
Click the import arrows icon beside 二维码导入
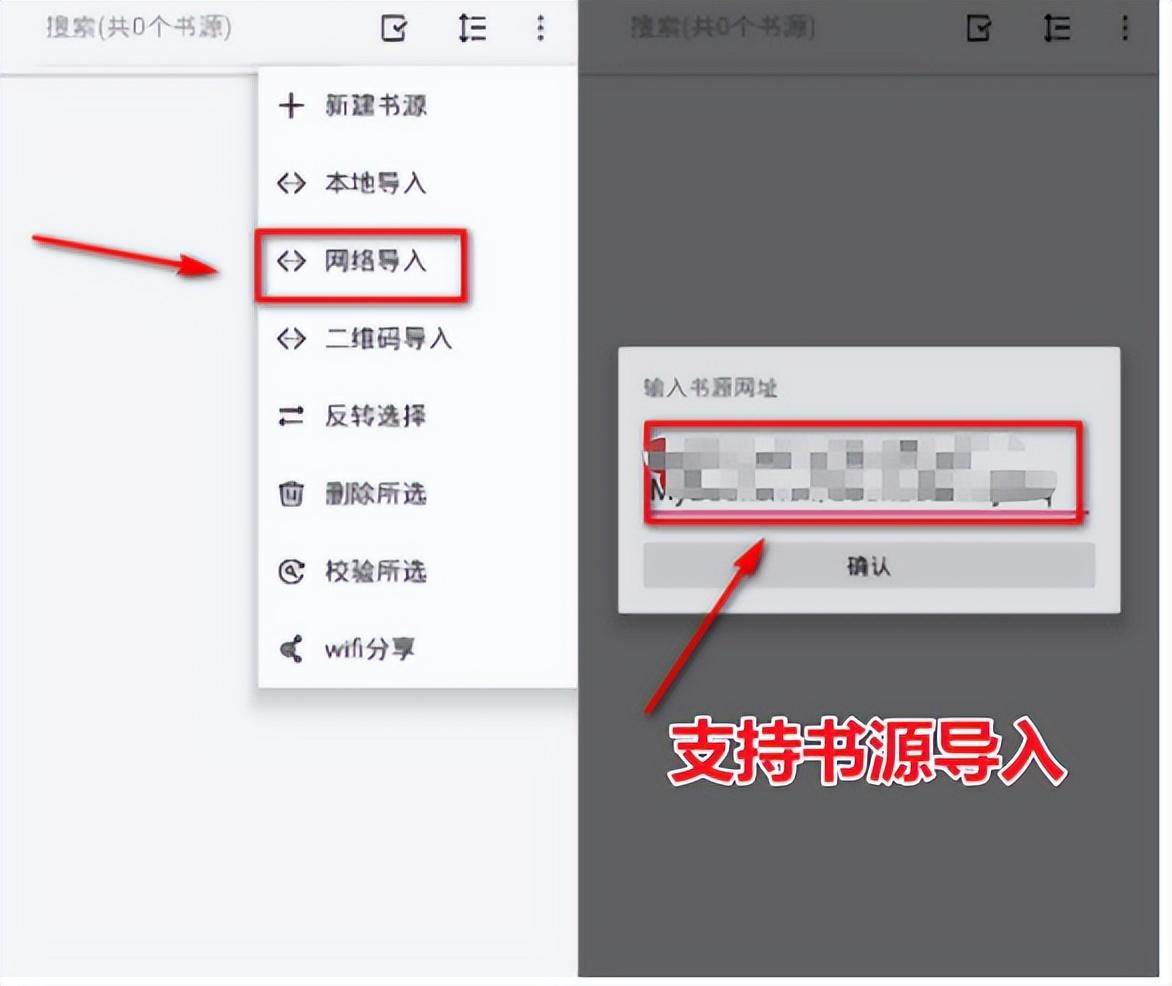pyautogui.click(x=291, y=339)
